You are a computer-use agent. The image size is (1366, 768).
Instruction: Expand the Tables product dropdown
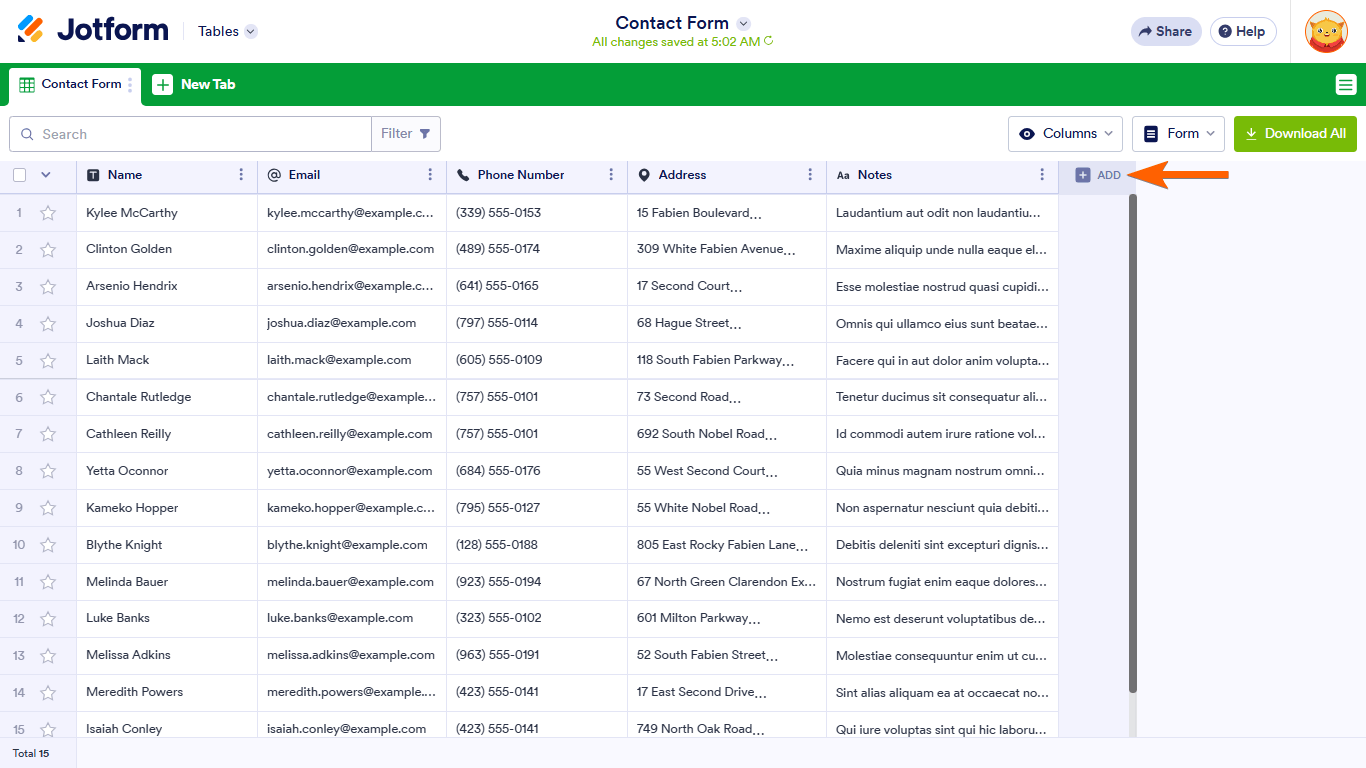click(x=228, y=31)
